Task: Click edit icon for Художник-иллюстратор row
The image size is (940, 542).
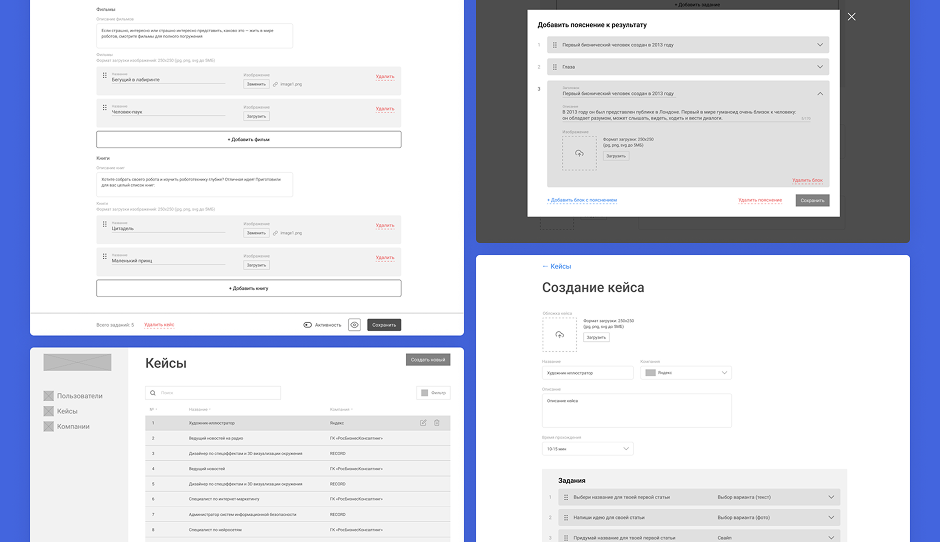Action: [423, 423]
